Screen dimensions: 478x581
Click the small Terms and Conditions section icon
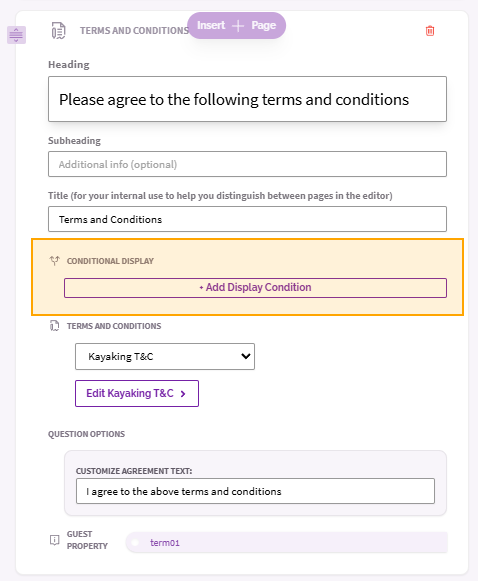(x=54, y=326)
